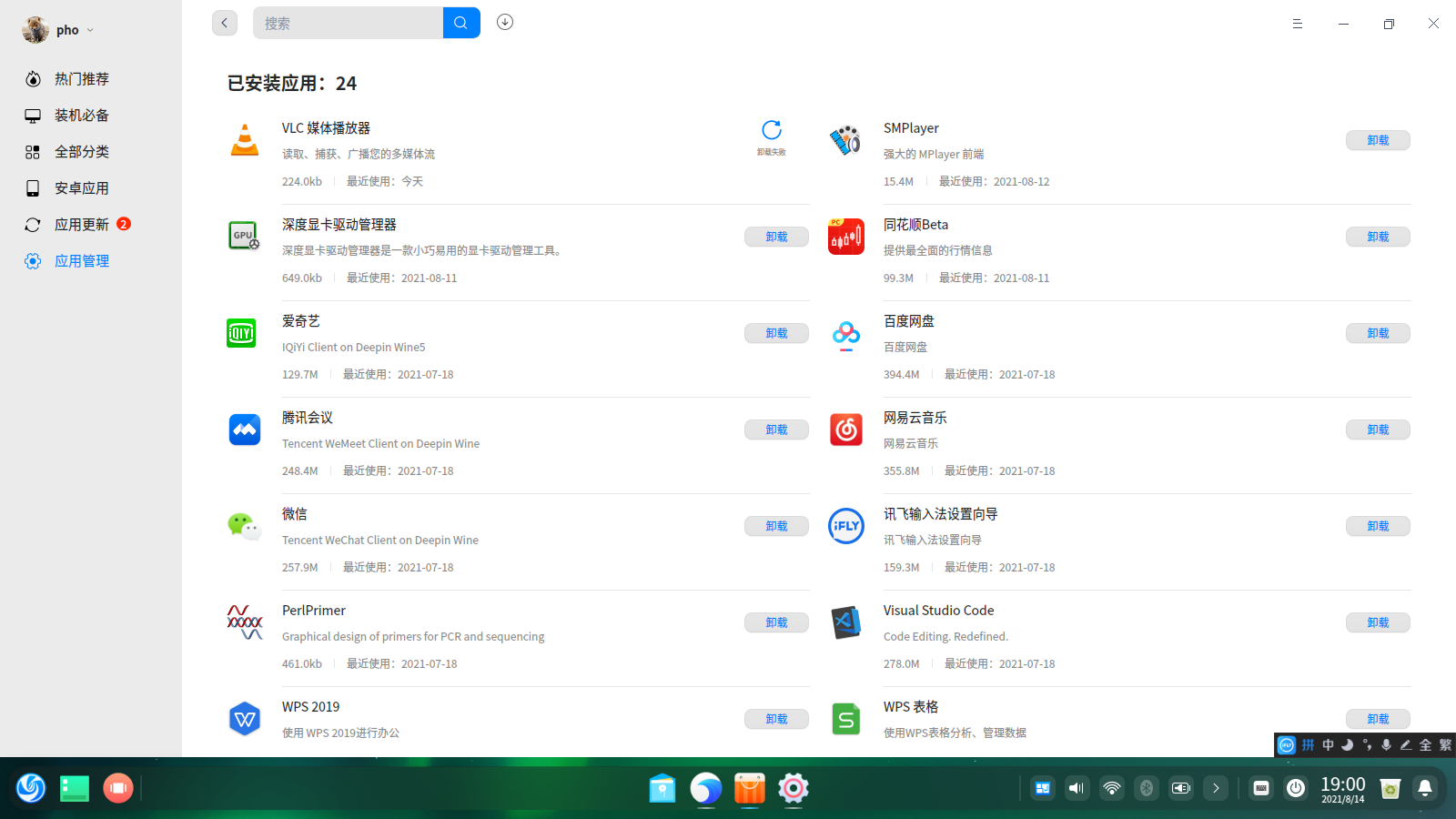Uninstall 爱奇艺 with its 卸载 button
Image resolution: width=1456 pixels, height=819 pixels.
tap(776, 333)
